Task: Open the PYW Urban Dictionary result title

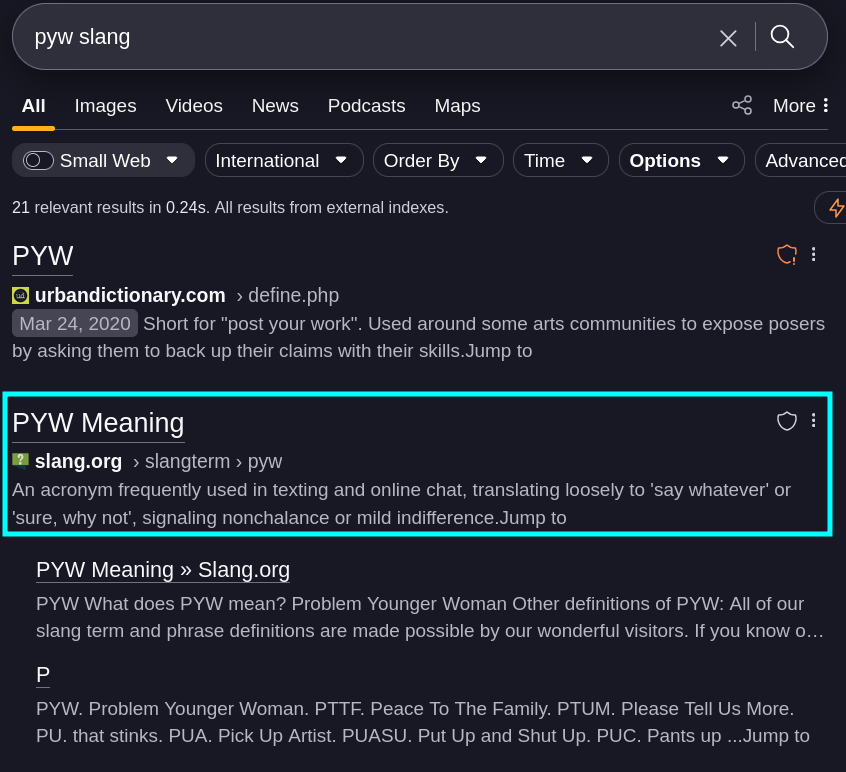Action: (x=42, y=256)
